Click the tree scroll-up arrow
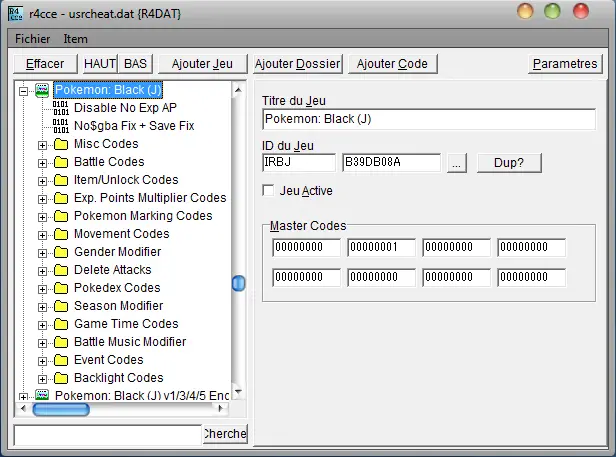Screen dimensions: 616x457 click(238, 90)
